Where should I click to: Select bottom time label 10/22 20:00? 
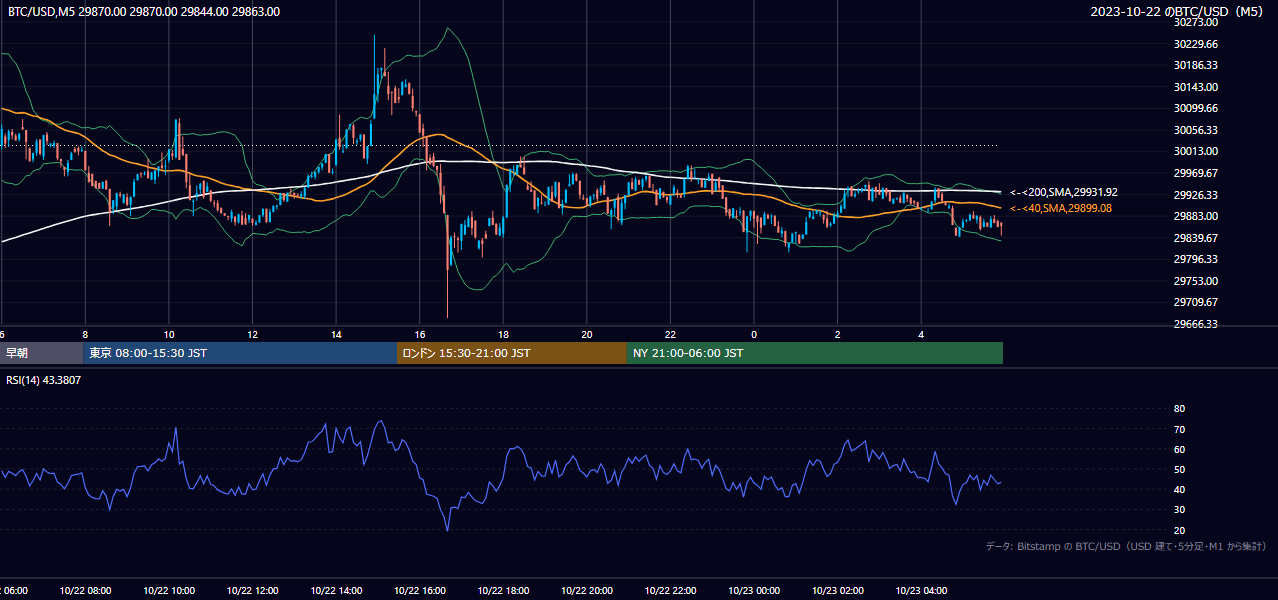click(586, 590)
